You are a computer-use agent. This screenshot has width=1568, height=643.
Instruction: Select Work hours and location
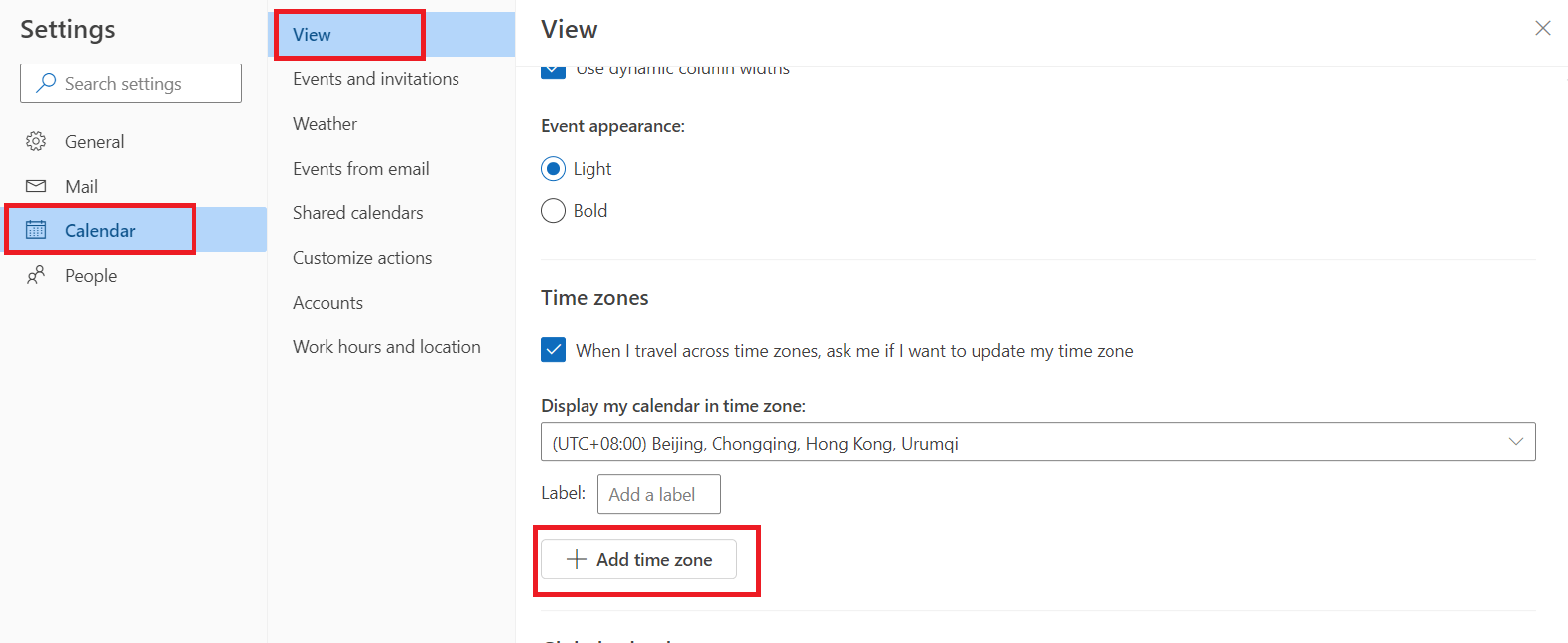387,347
